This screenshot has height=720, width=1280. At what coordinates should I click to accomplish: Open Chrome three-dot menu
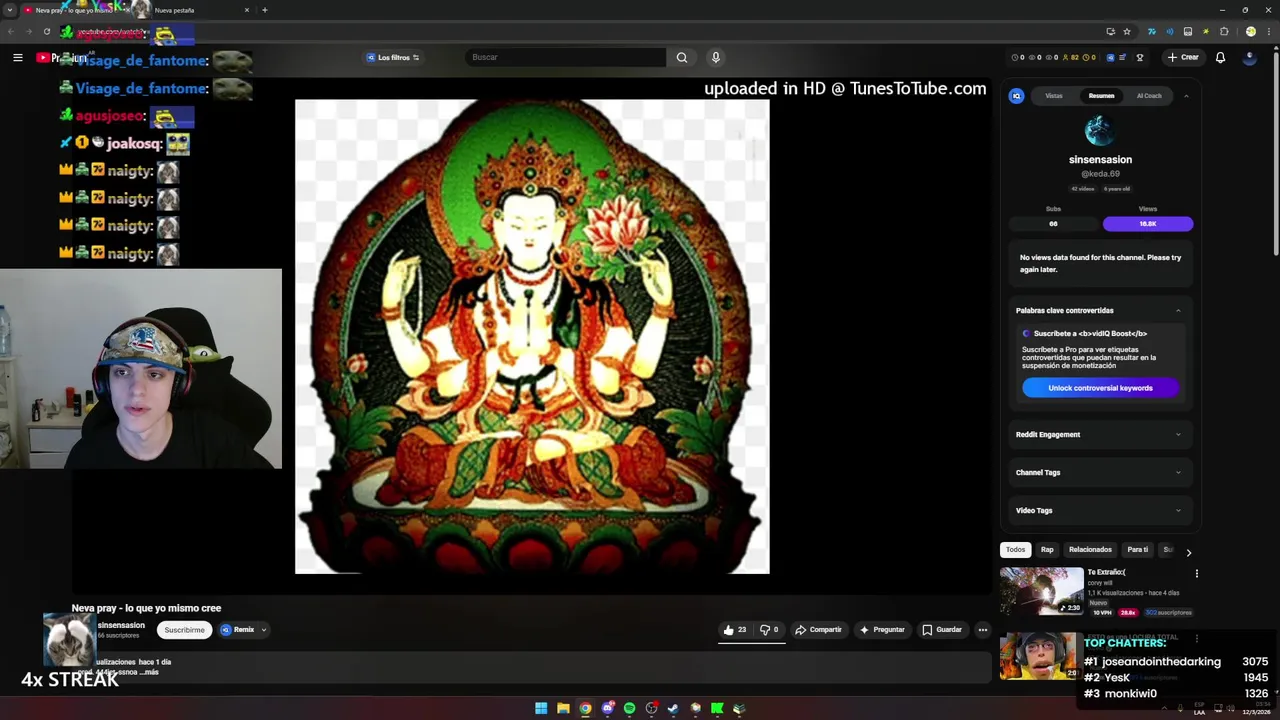tap(1269, 31)
